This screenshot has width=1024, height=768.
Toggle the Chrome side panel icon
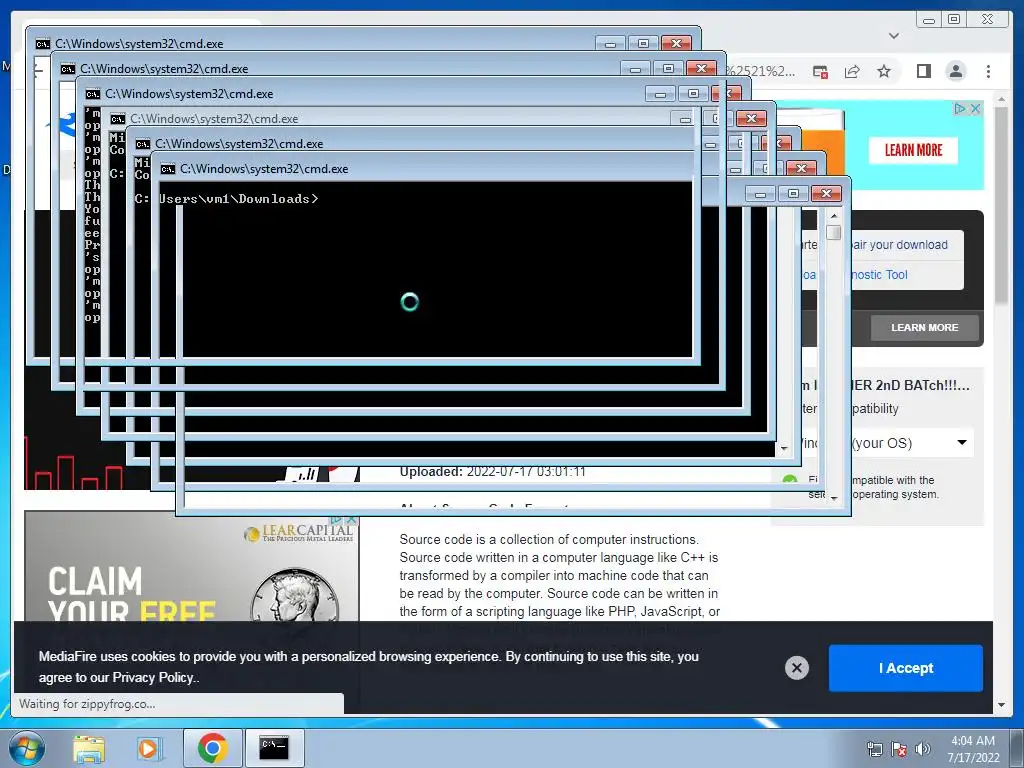click(923, 71)
